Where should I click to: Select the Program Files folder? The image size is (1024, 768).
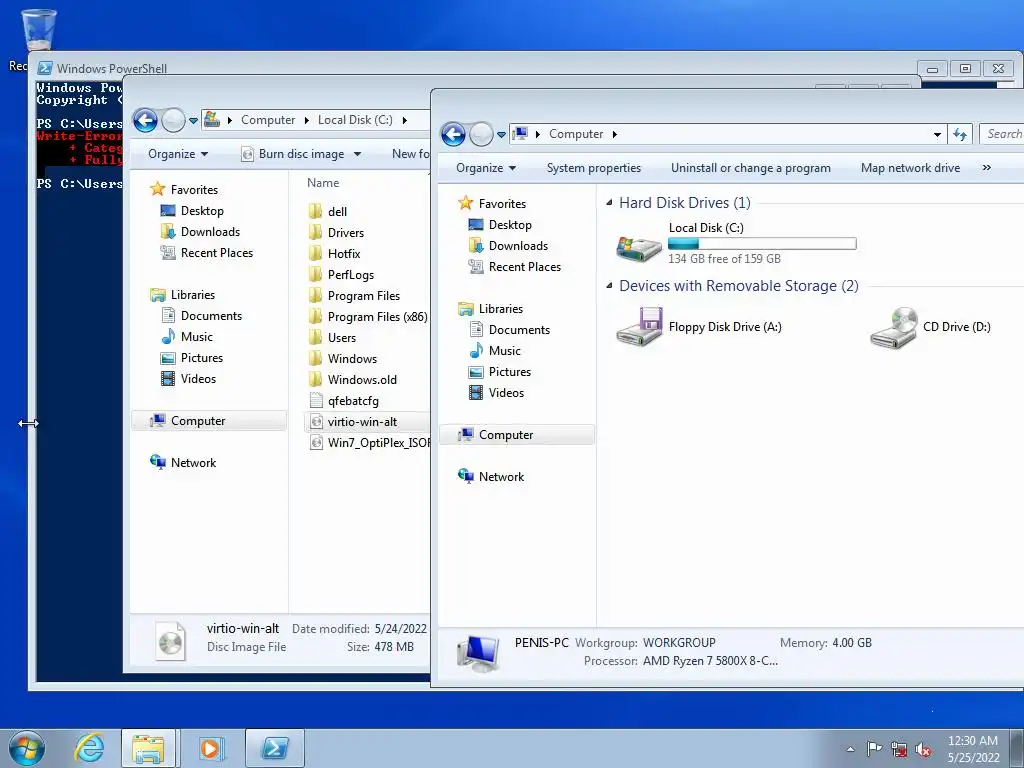pyautogui.click(x=363, y=296)
